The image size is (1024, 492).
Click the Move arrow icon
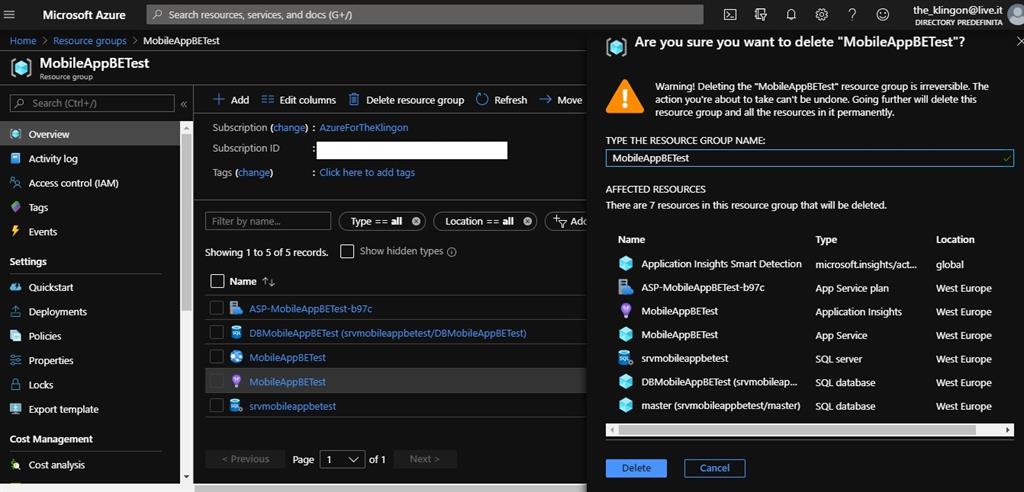pyautogui.click(x=545, y=99)
